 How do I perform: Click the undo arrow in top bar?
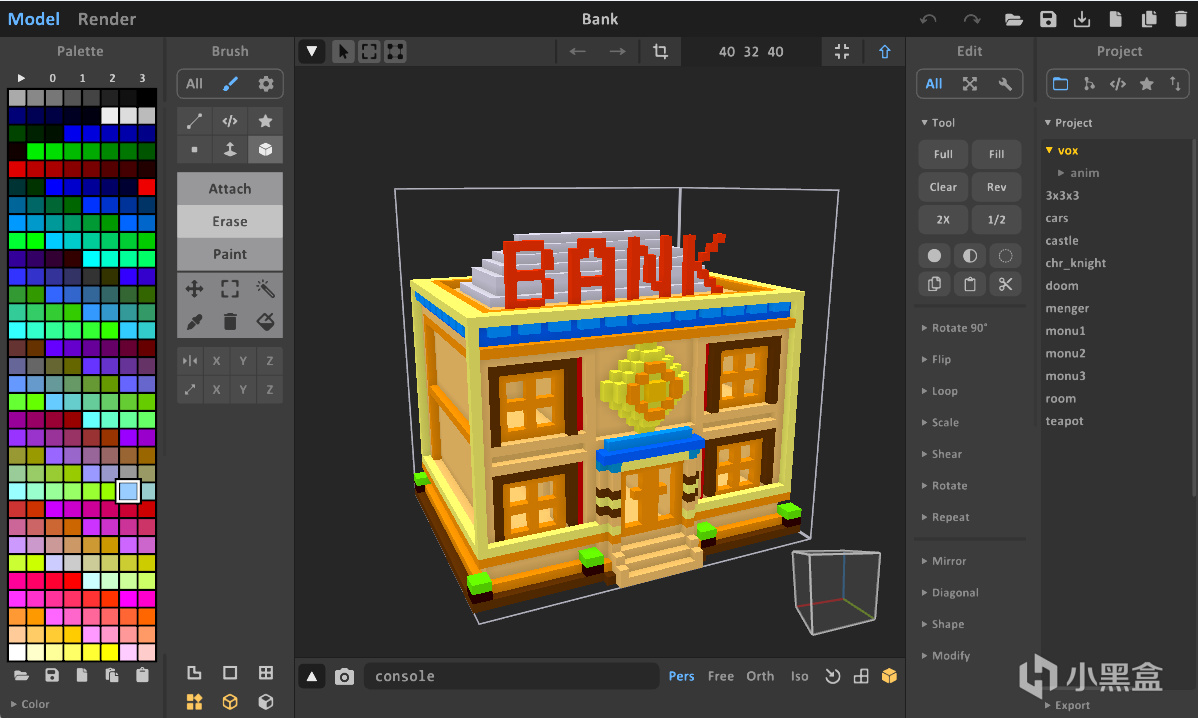[928, 19]
